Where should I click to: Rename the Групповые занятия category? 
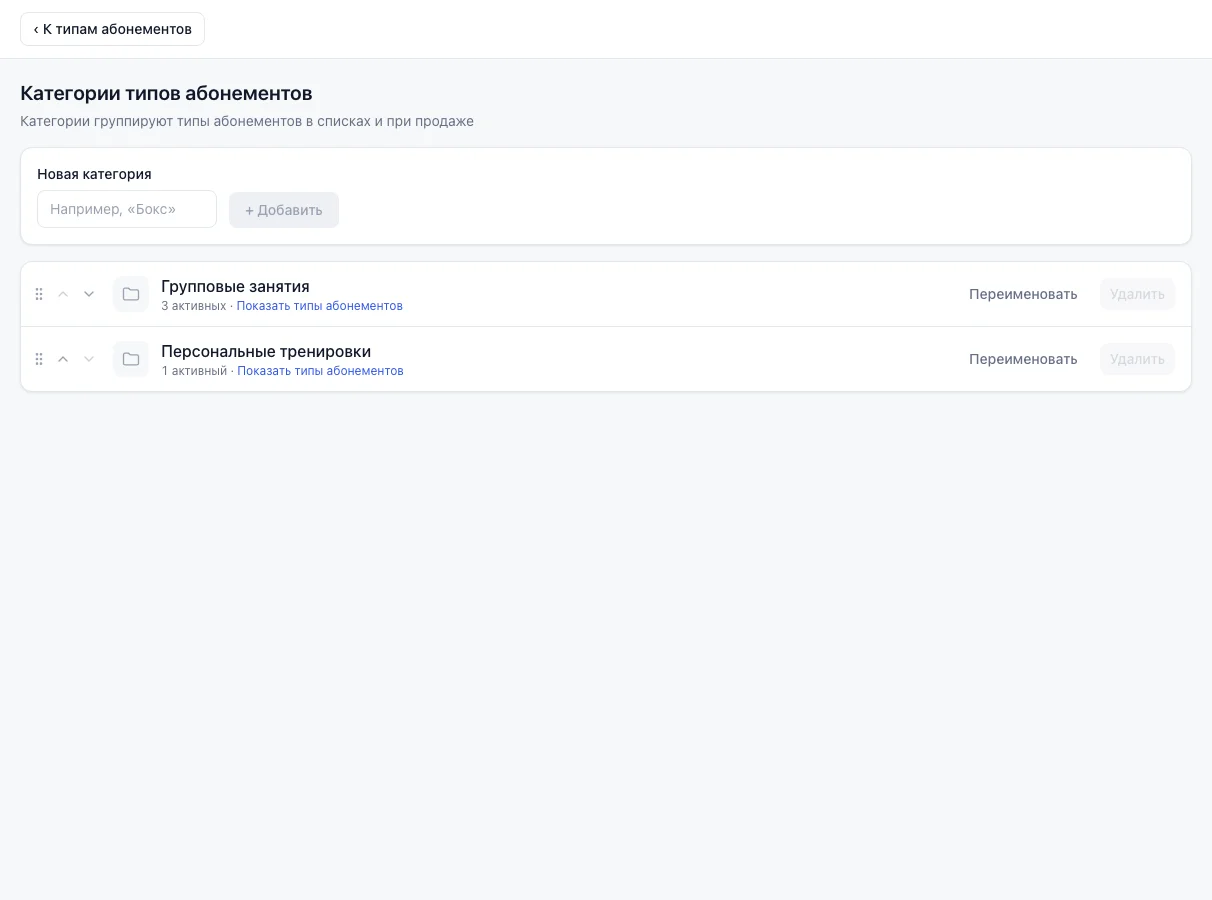tap(1023, 294)
